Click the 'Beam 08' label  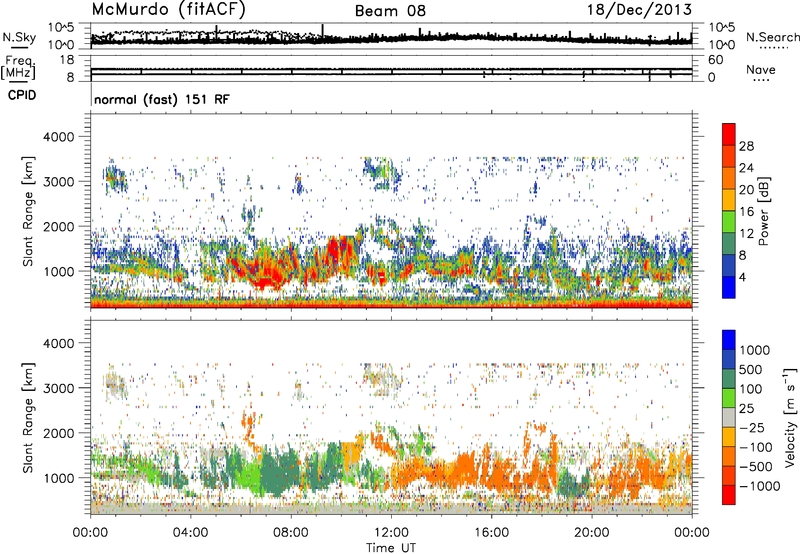(x=390, y=11)
